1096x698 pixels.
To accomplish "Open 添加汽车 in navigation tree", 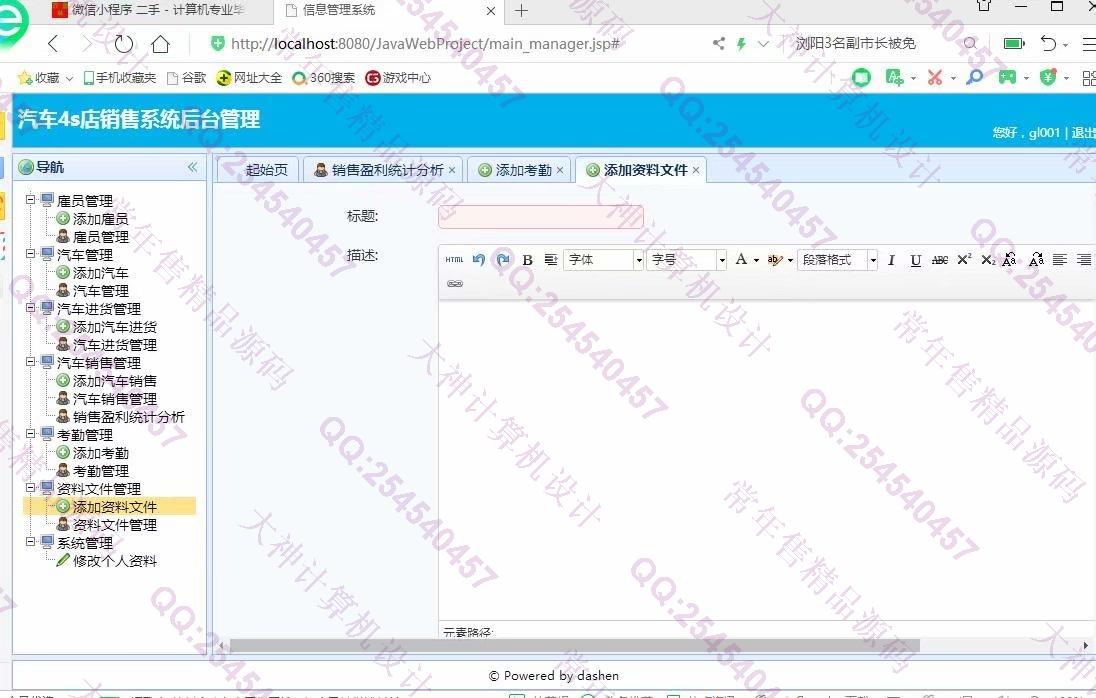I will [x=101, y=273].
